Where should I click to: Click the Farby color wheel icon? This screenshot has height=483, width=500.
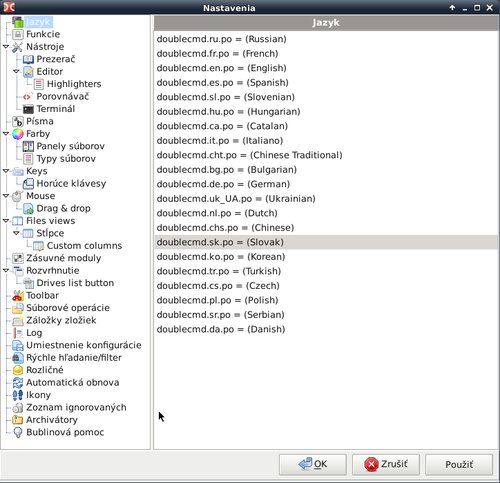(18, 134)
